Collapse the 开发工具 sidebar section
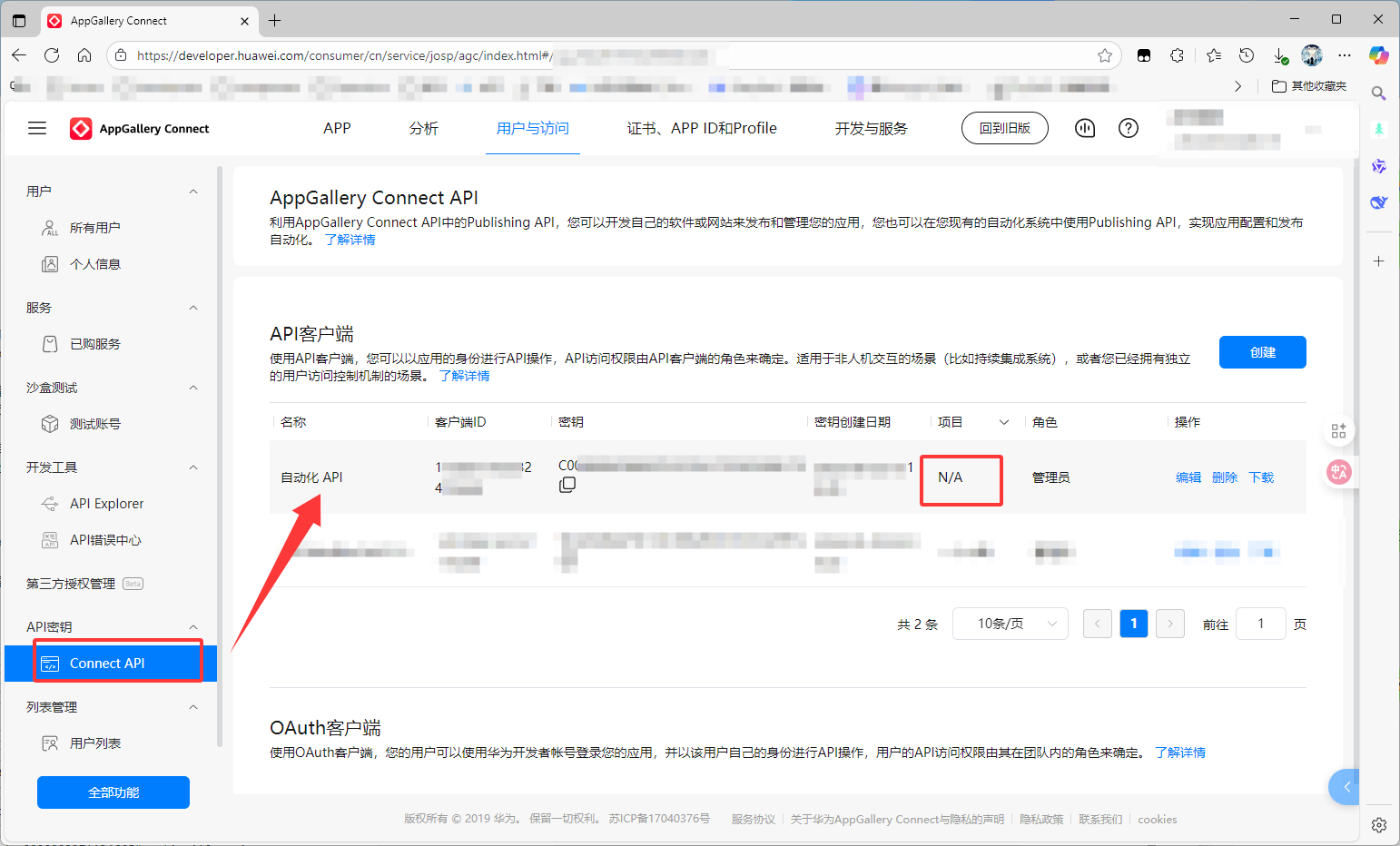The image size is (1400, 846). click(193, 467)
